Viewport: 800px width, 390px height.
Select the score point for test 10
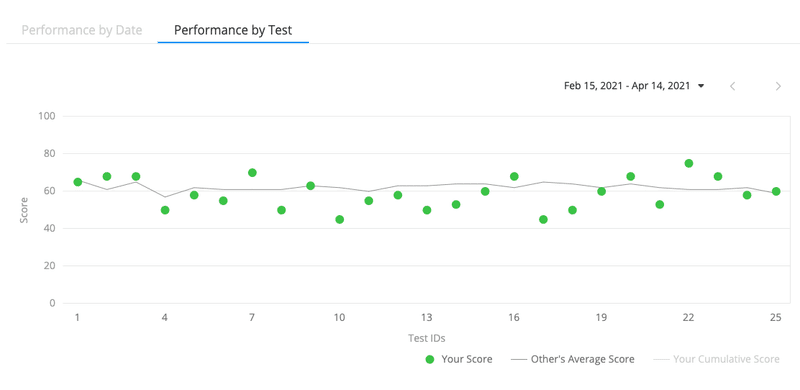(x=339, y=220)
